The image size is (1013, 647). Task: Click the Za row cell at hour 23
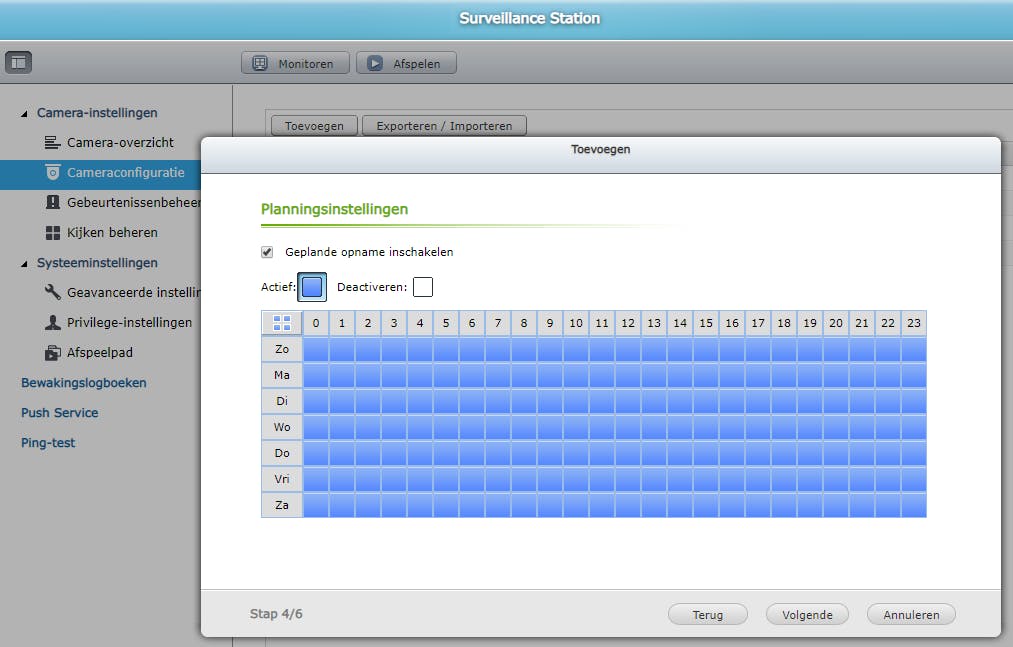click(914, 505)
